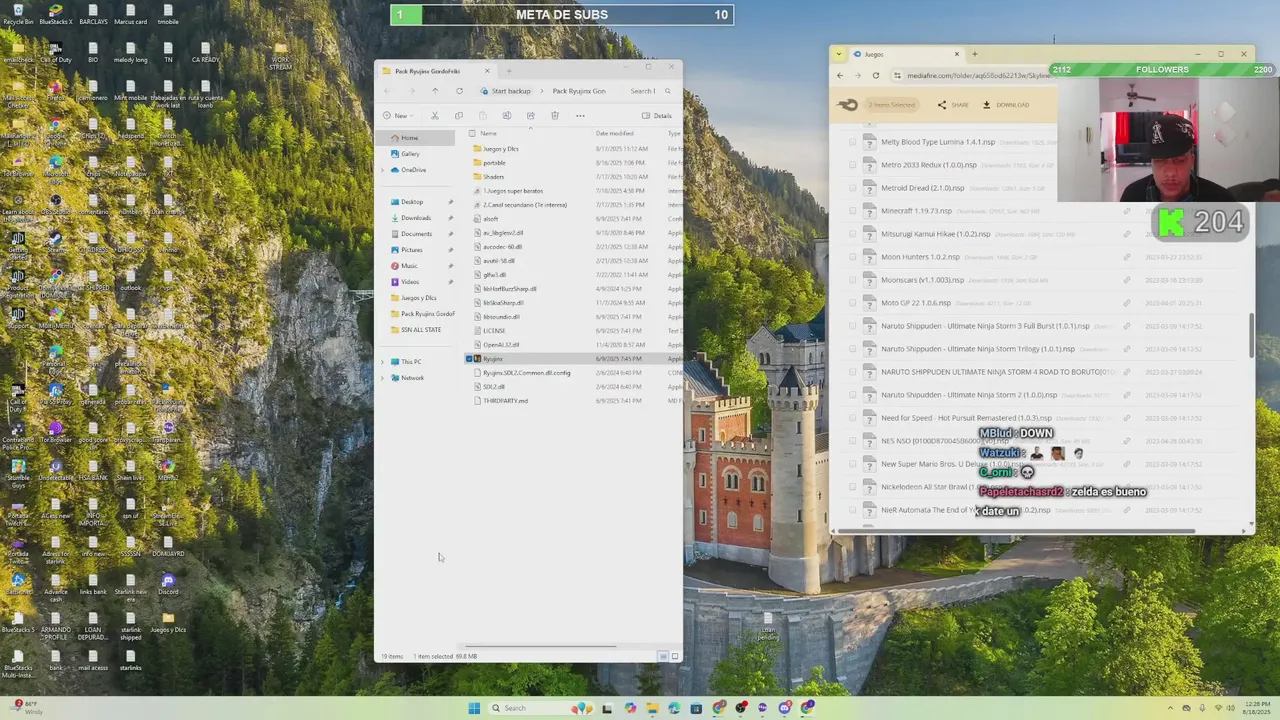
Task: Click the MediaFire flame logo
Action: tap(848, 104)
